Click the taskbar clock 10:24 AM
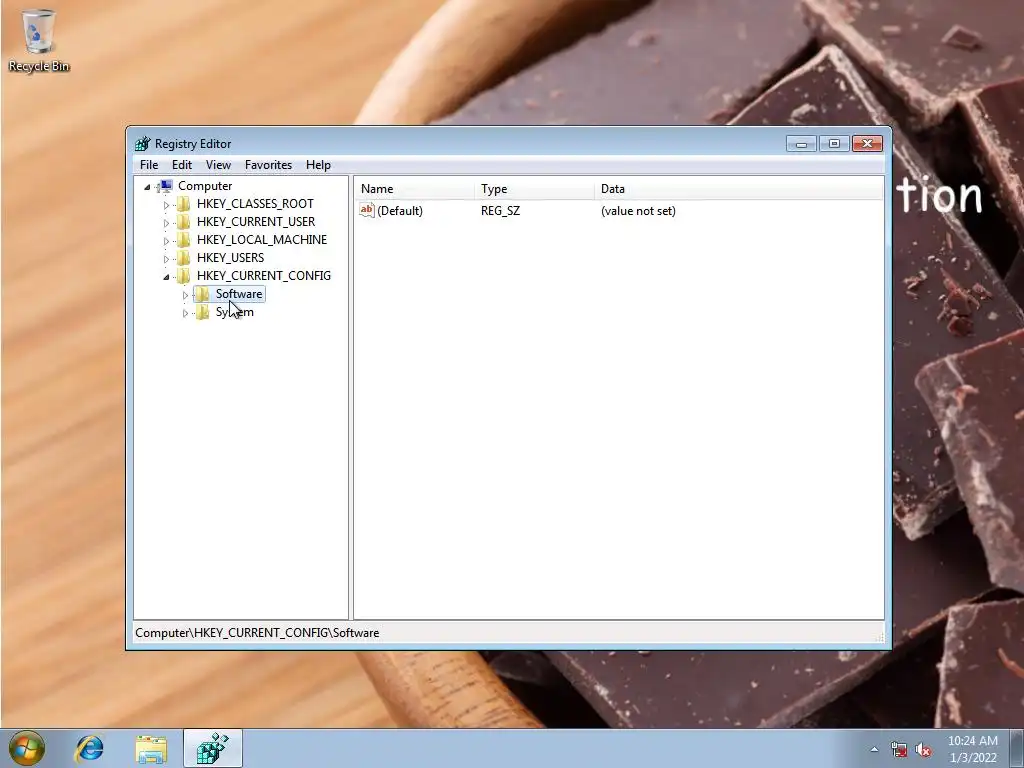This screenshot has width=1024, height=768. 972,741
